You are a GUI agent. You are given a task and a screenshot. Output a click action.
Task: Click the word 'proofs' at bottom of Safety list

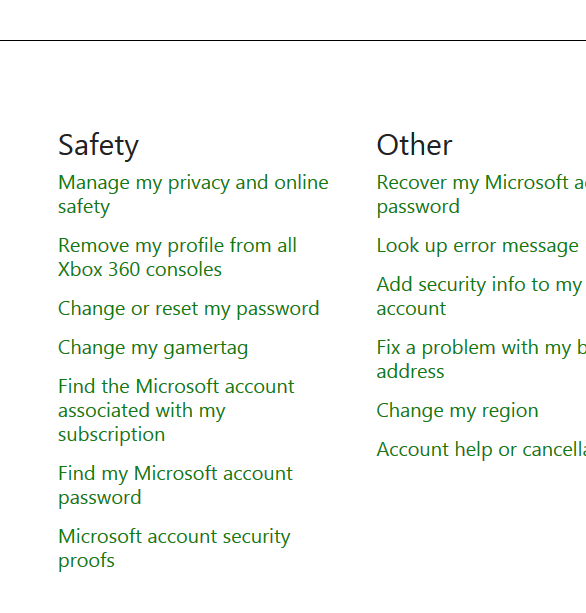pos(86,561)
